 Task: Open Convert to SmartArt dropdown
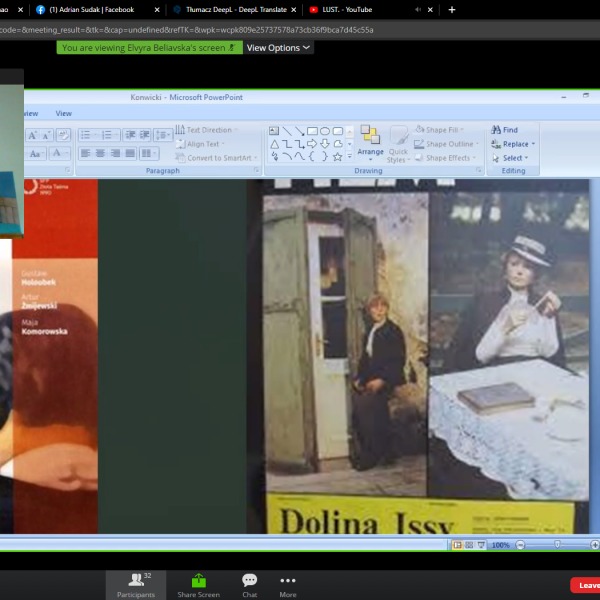pos(216,158)
